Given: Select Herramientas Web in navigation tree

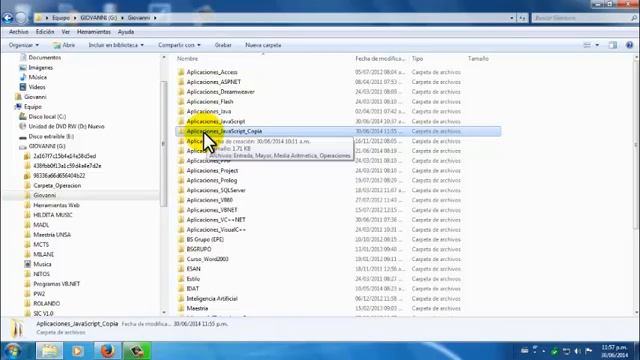Looking at the screenshot, I should pyautogui.click(x=56, y=205).
